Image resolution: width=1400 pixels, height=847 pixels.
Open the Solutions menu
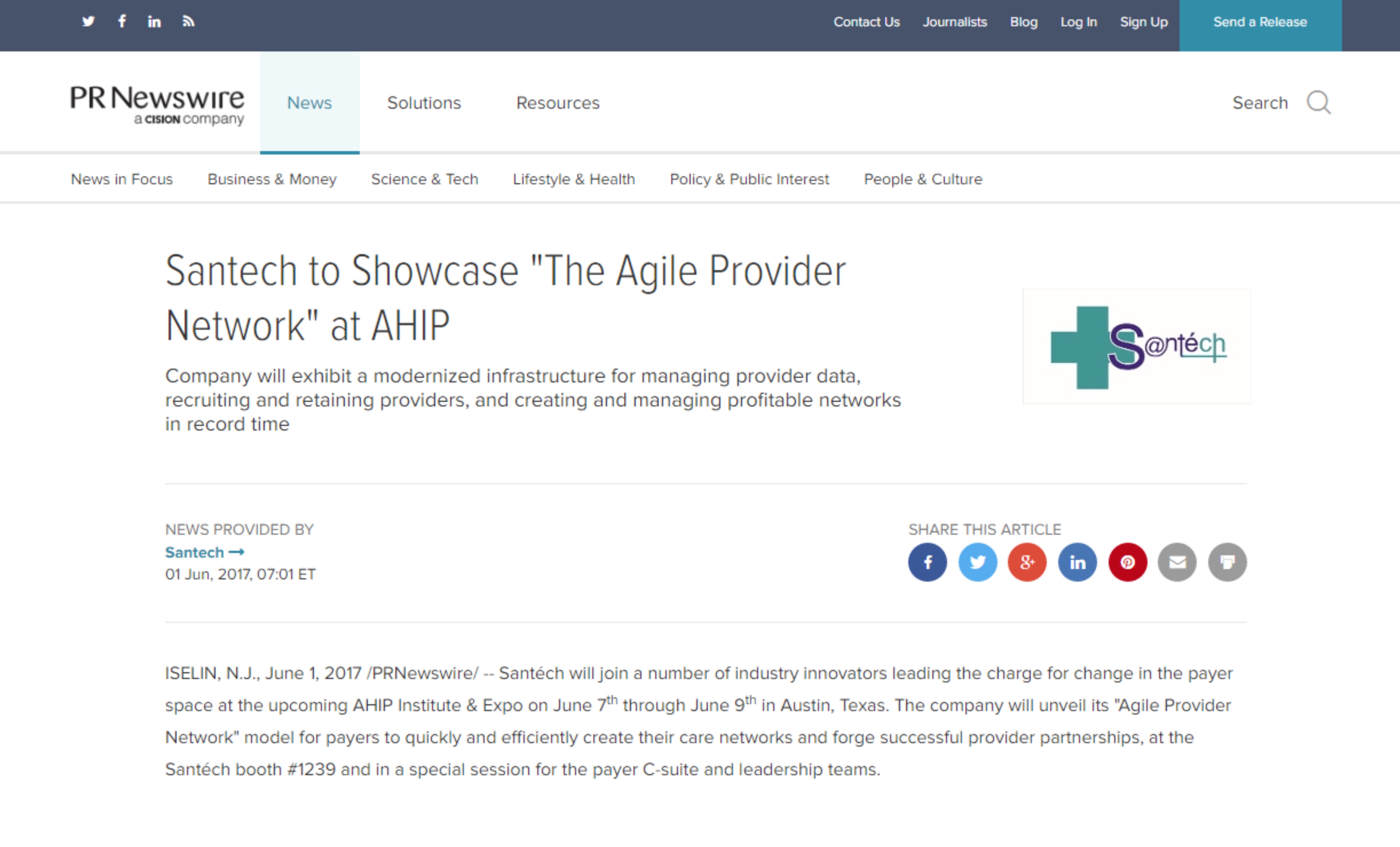[424, 103]
